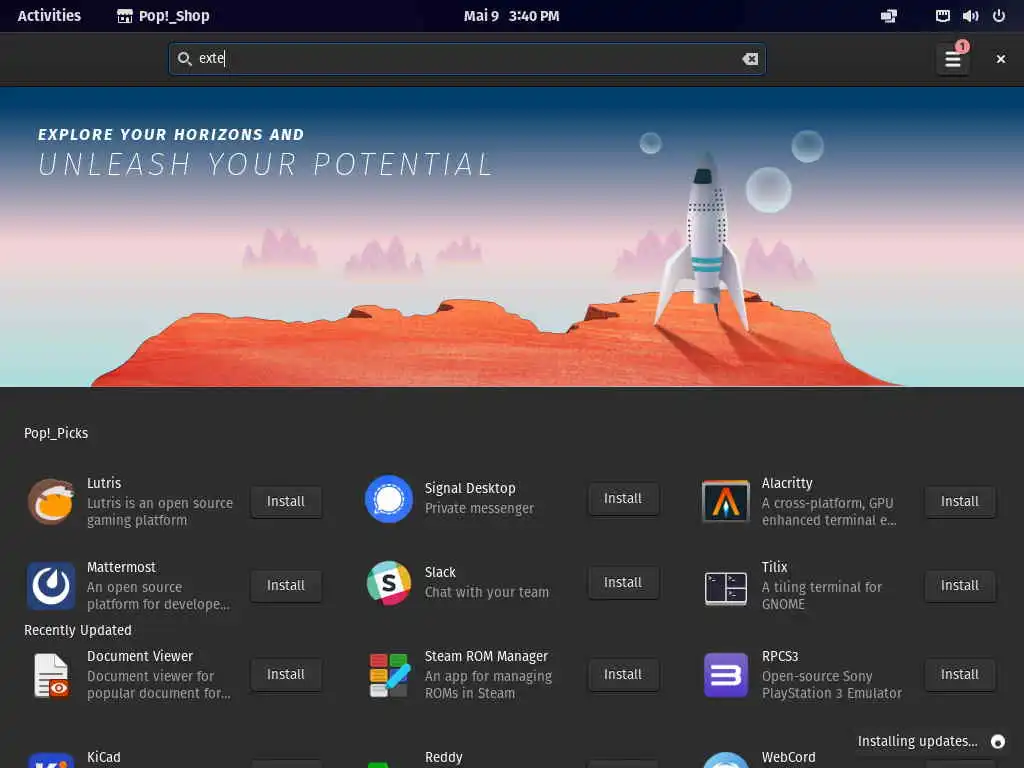Open the clock and calendar Mai 9
Image resolution: width=1024 pixels, height=768 pixels.
point(511,16)
